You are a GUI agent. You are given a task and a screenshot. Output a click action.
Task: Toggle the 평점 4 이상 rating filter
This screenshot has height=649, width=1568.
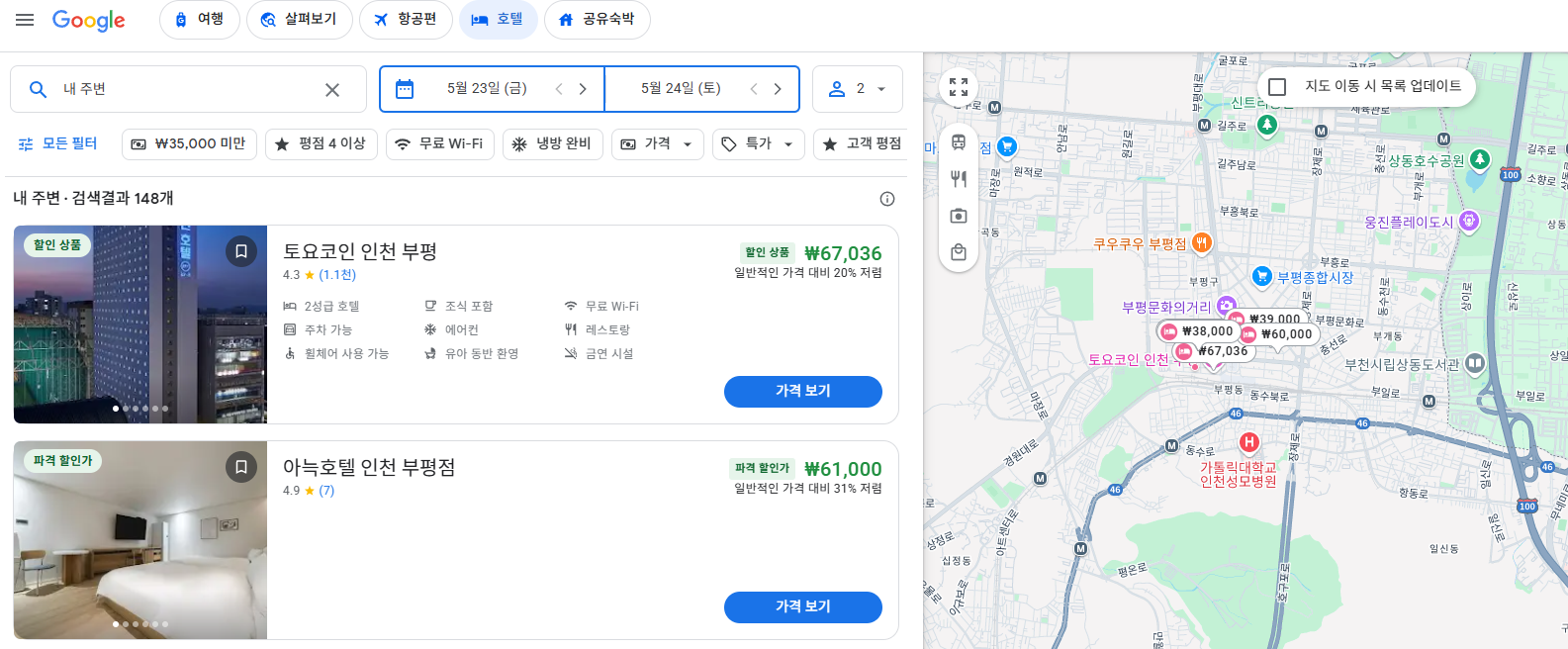(322, 144)
